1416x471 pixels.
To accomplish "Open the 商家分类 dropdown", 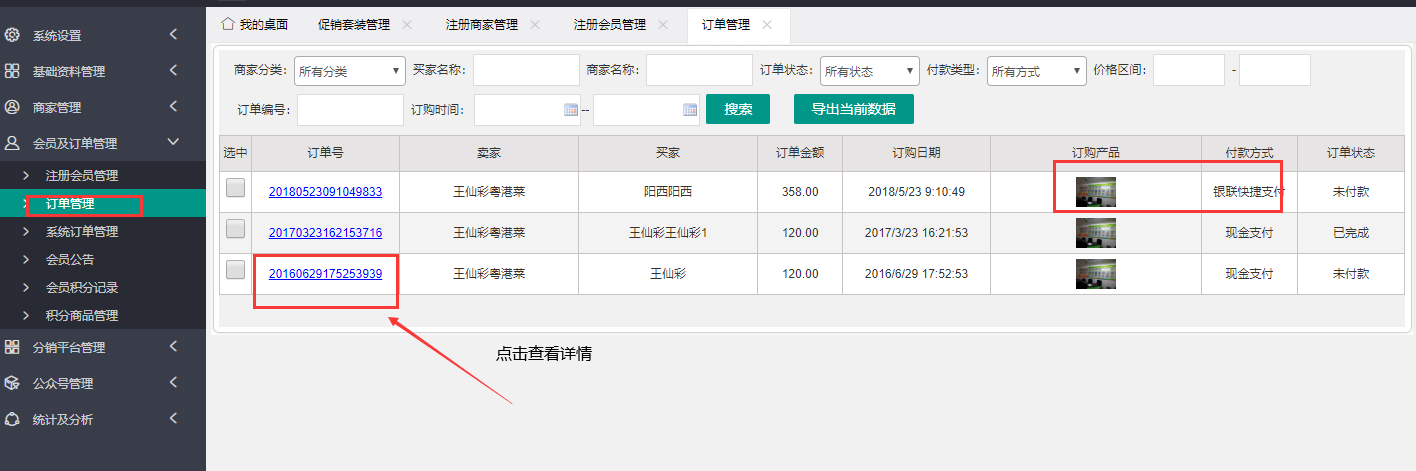I will point(349,71).
